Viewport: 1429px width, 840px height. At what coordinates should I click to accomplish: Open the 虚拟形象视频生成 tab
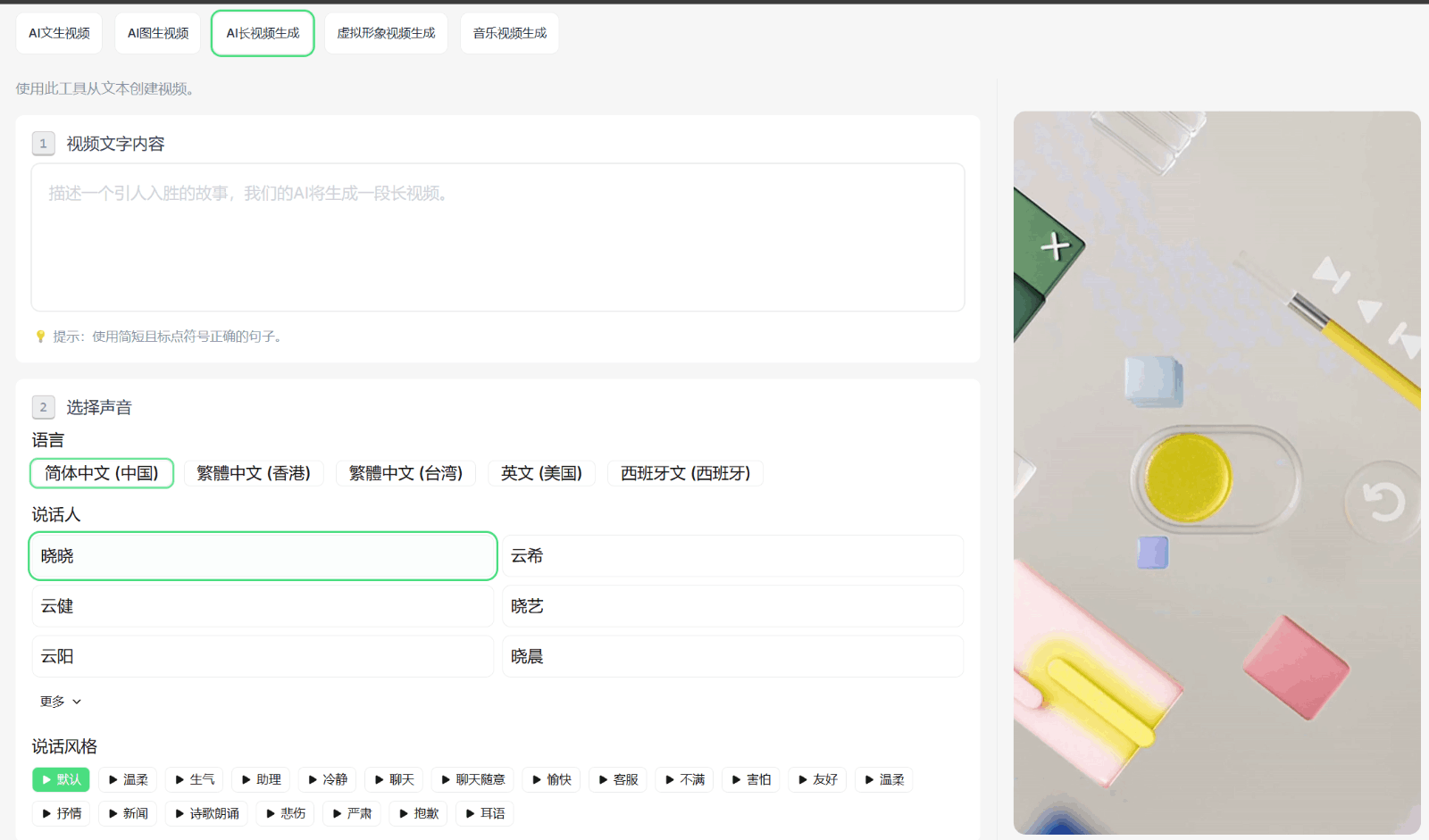point(386,33)
